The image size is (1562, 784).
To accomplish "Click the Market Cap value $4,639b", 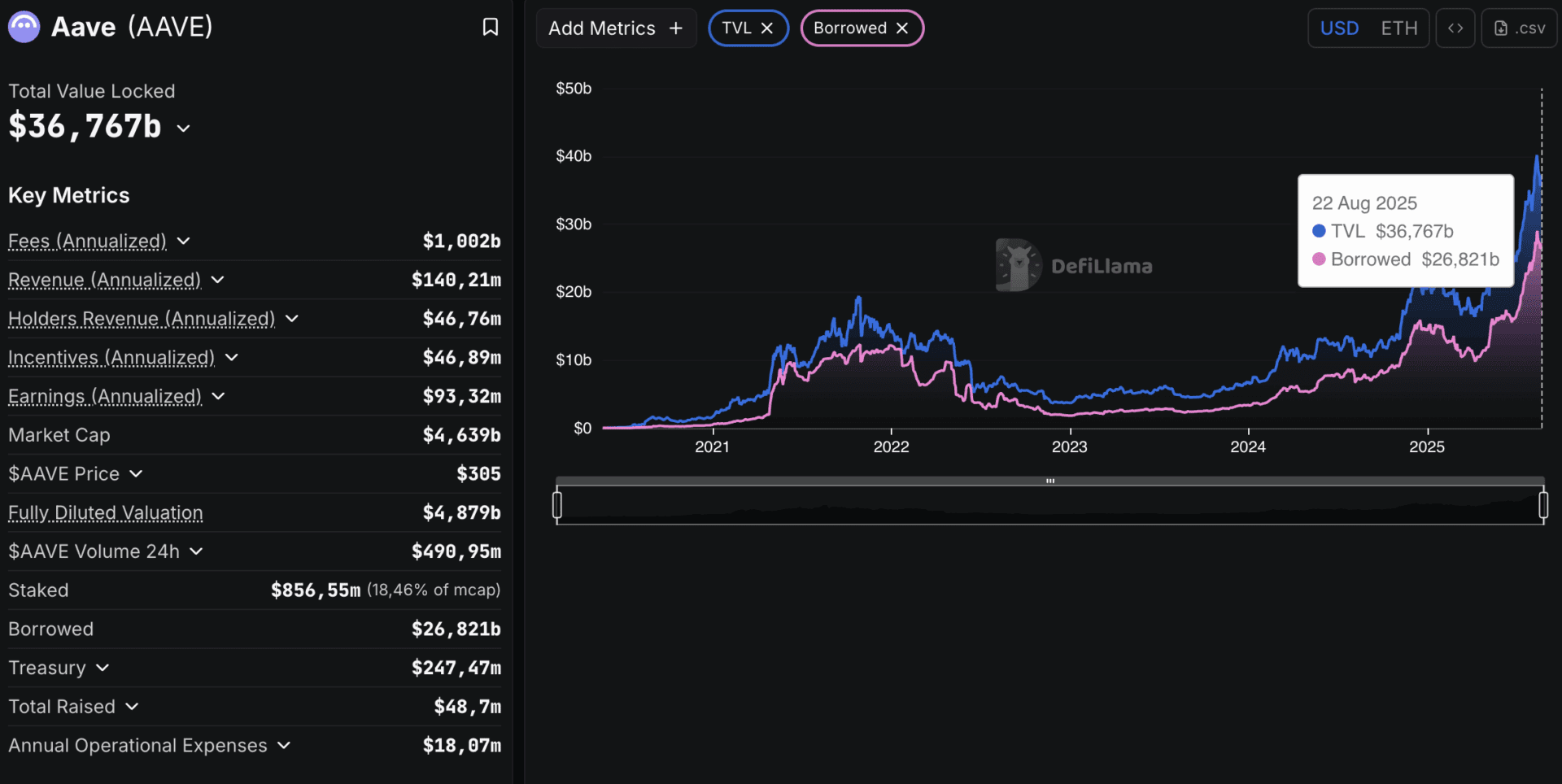I will 462,435.
